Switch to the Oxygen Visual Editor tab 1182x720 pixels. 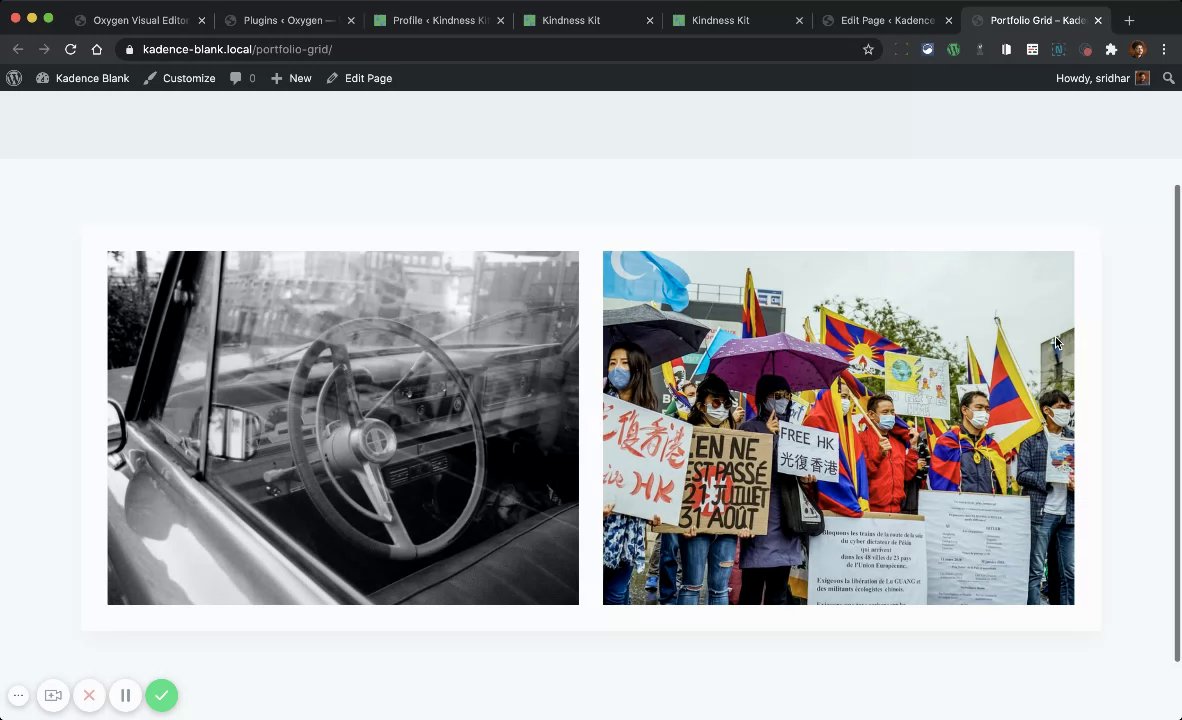click(x=140, y=20)
